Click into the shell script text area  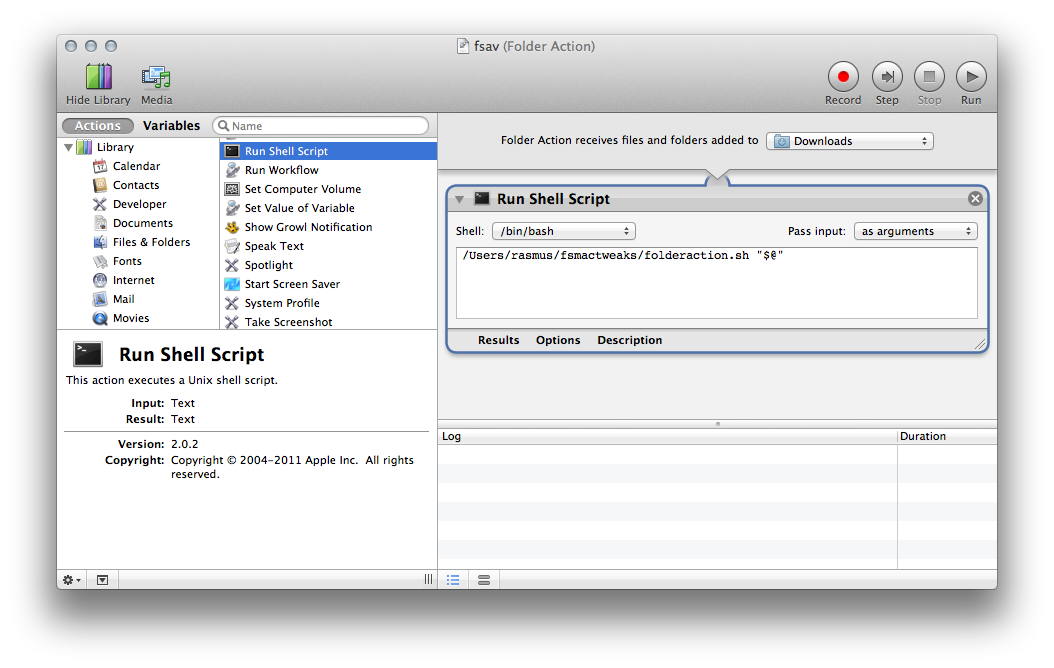point(717,283)
